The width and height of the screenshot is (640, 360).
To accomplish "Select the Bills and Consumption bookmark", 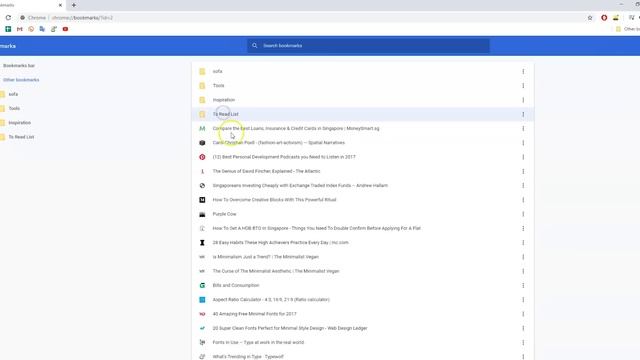I will pos(362,285).
